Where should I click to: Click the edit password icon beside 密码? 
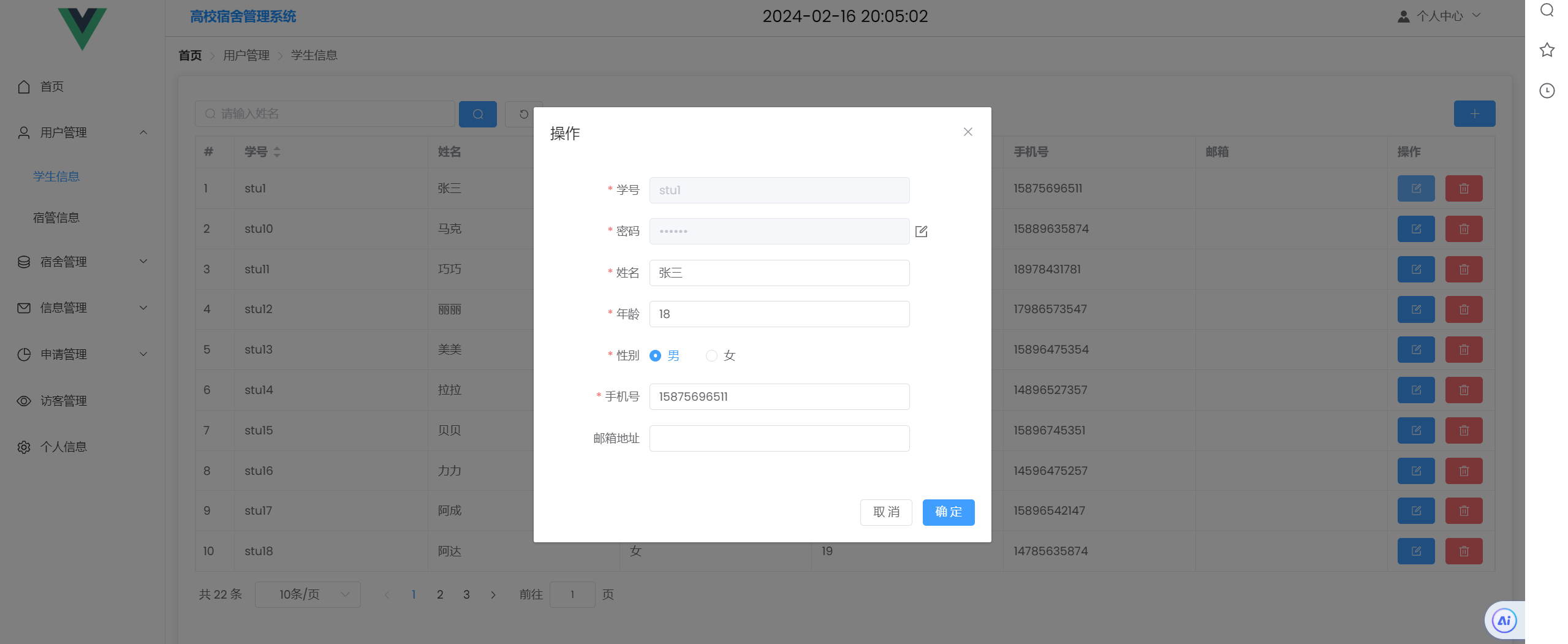(921, 232)
